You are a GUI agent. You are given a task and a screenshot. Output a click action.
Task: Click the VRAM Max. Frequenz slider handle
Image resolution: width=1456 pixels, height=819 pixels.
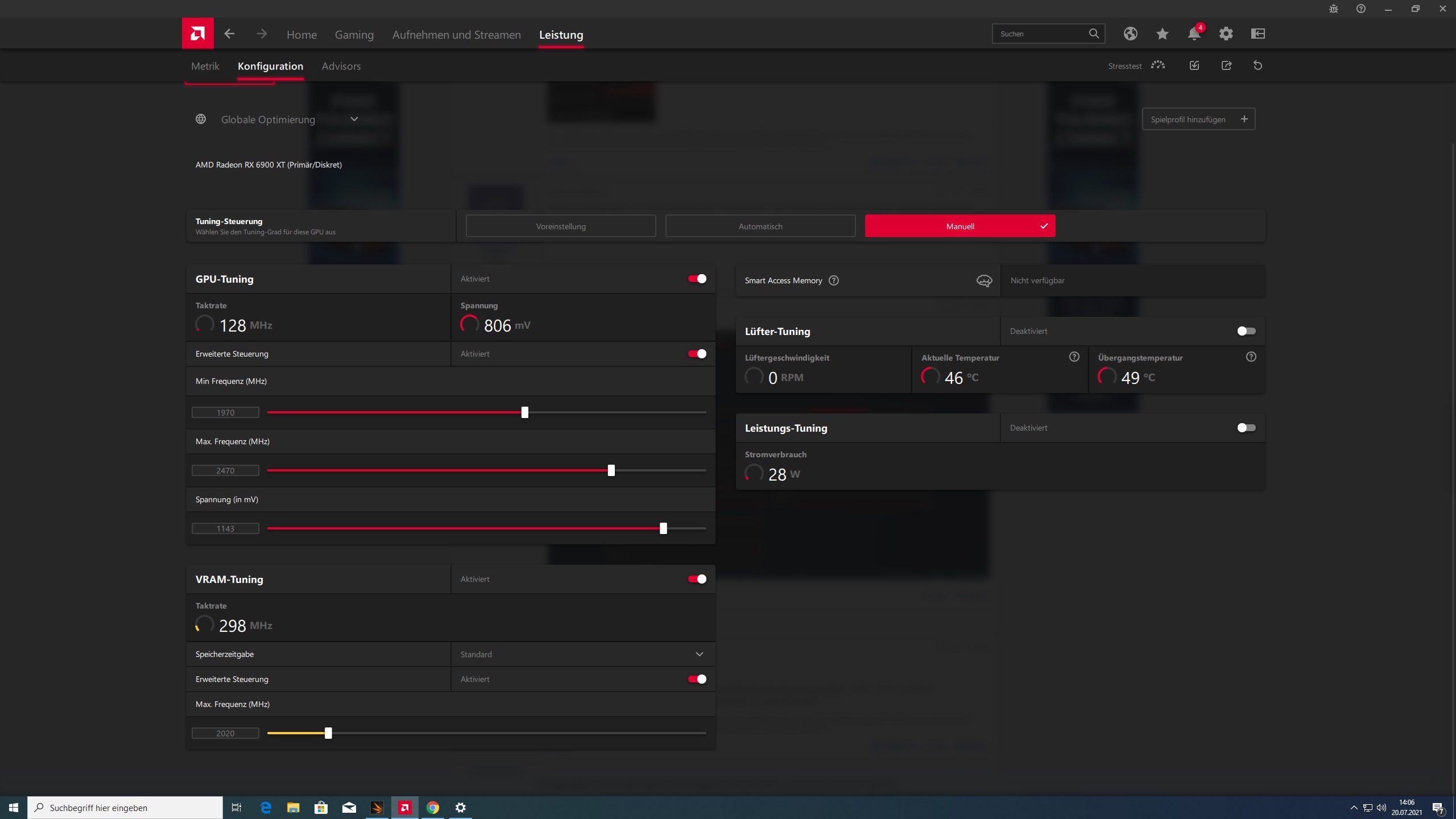click(x=328, y=733)
